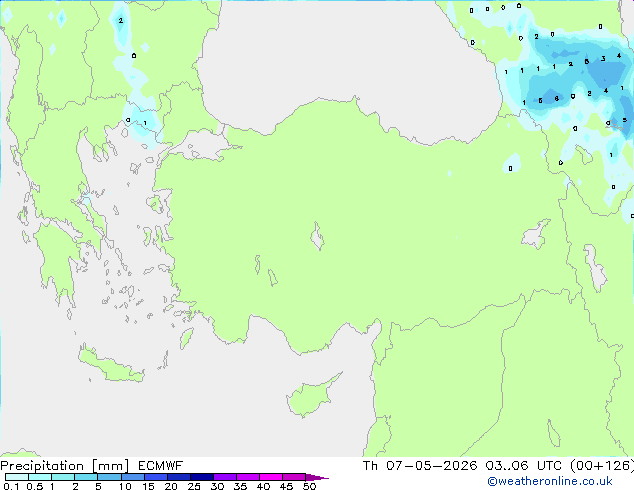Click the "(00+126)" forecast offset text
This screenshot has height=490, width=634.
(602, 466)
